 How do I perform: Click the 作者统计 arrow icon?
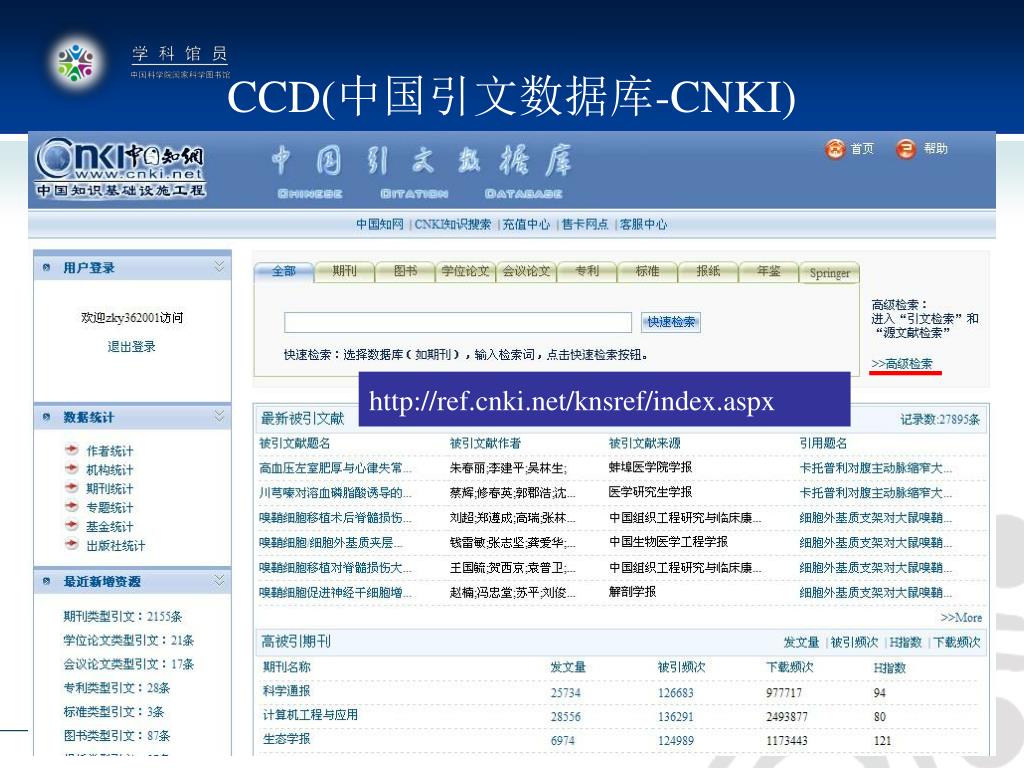click(72, 450)
